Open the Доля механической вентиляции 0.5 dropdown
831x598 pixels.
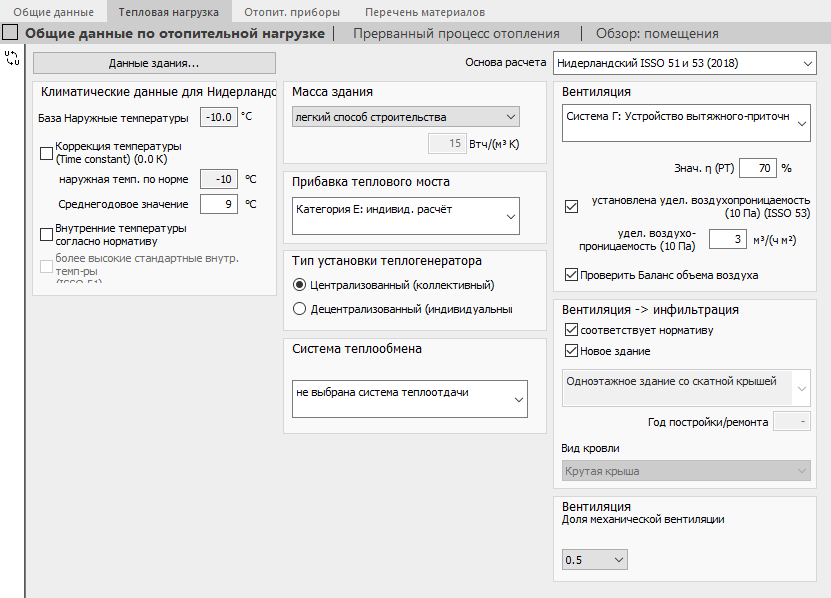(595, 559)
